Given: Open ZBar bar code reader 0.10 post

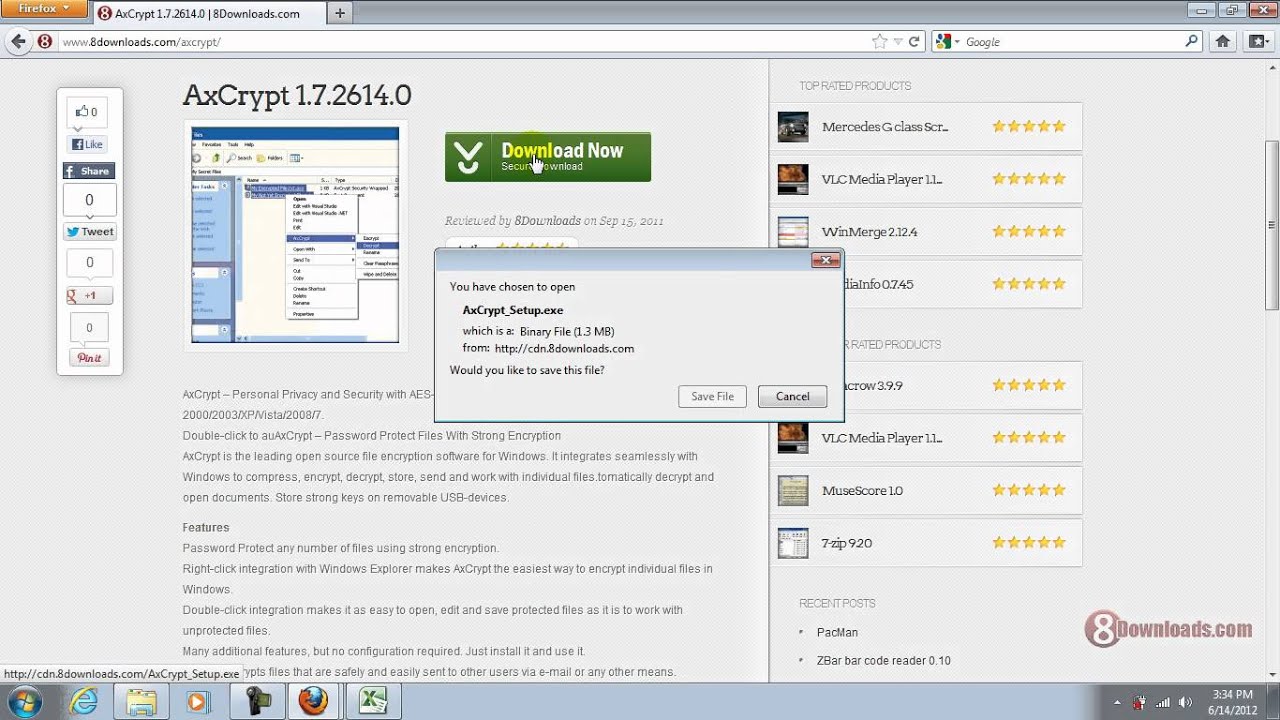Looking at the screenshot, I should 884,660.
